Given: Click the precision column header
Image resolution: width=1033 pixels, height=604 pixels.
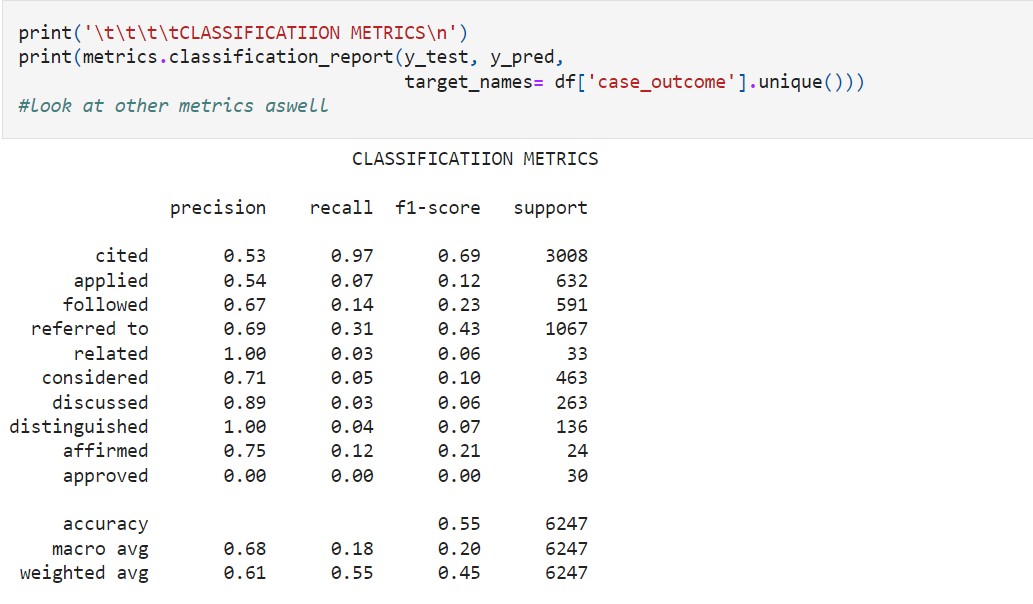Looking at the screenshot, I should [x=218, y=208].
